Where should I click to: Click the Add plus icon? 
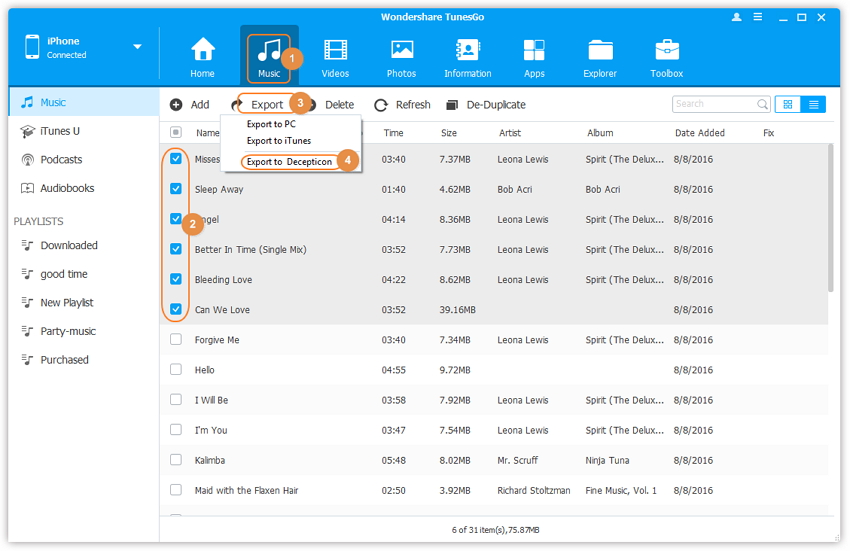[176, 105]
